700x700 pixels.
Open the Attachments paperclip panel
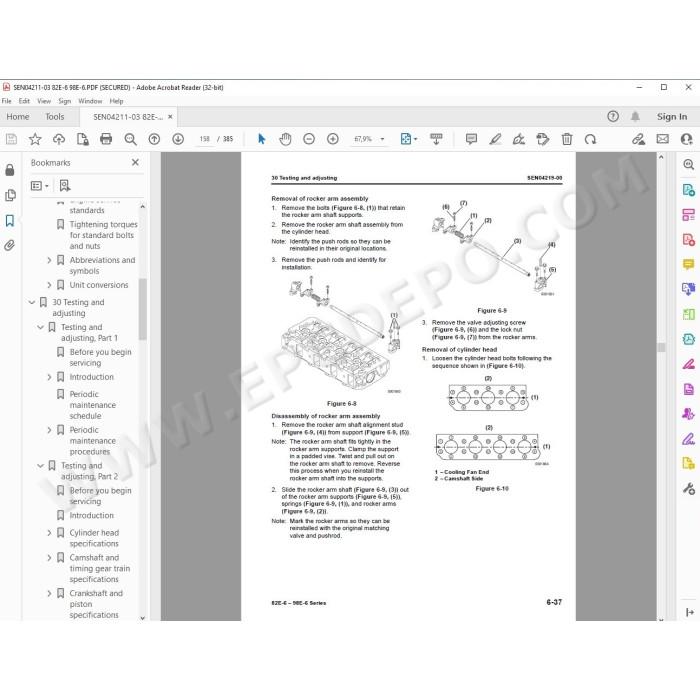pyautogui.click(x=10, y=245)
